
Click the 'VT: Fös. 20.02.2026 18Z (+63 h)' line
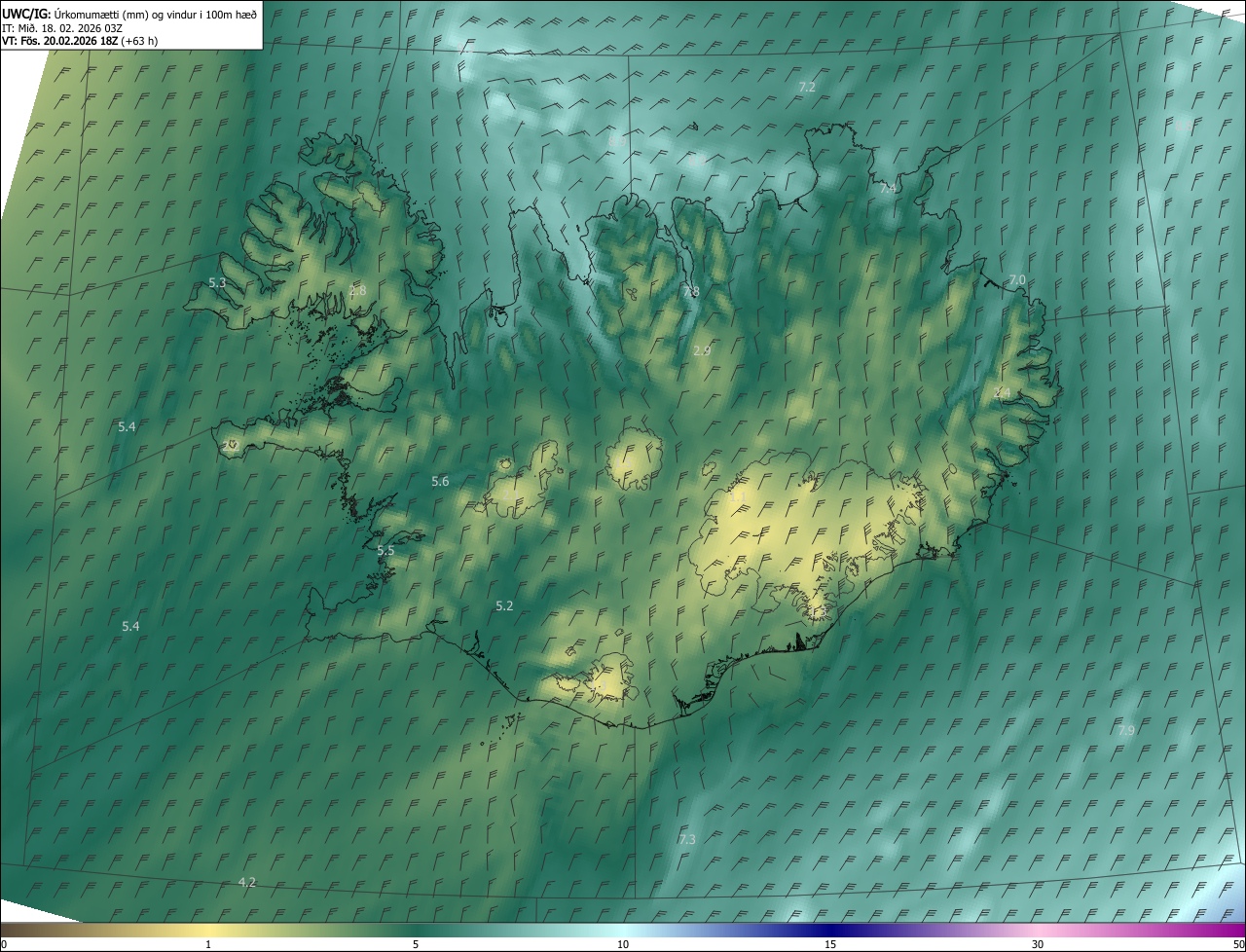[81, 41]
